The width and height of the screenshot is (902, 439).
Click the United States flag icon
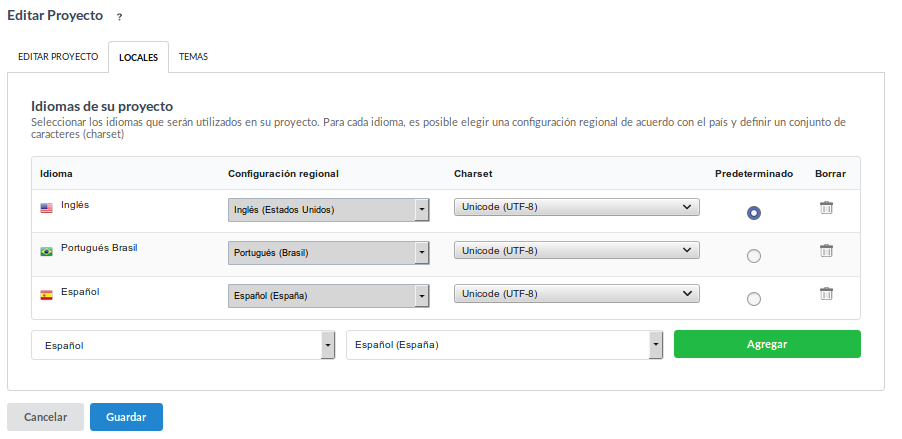click(46, 208)
